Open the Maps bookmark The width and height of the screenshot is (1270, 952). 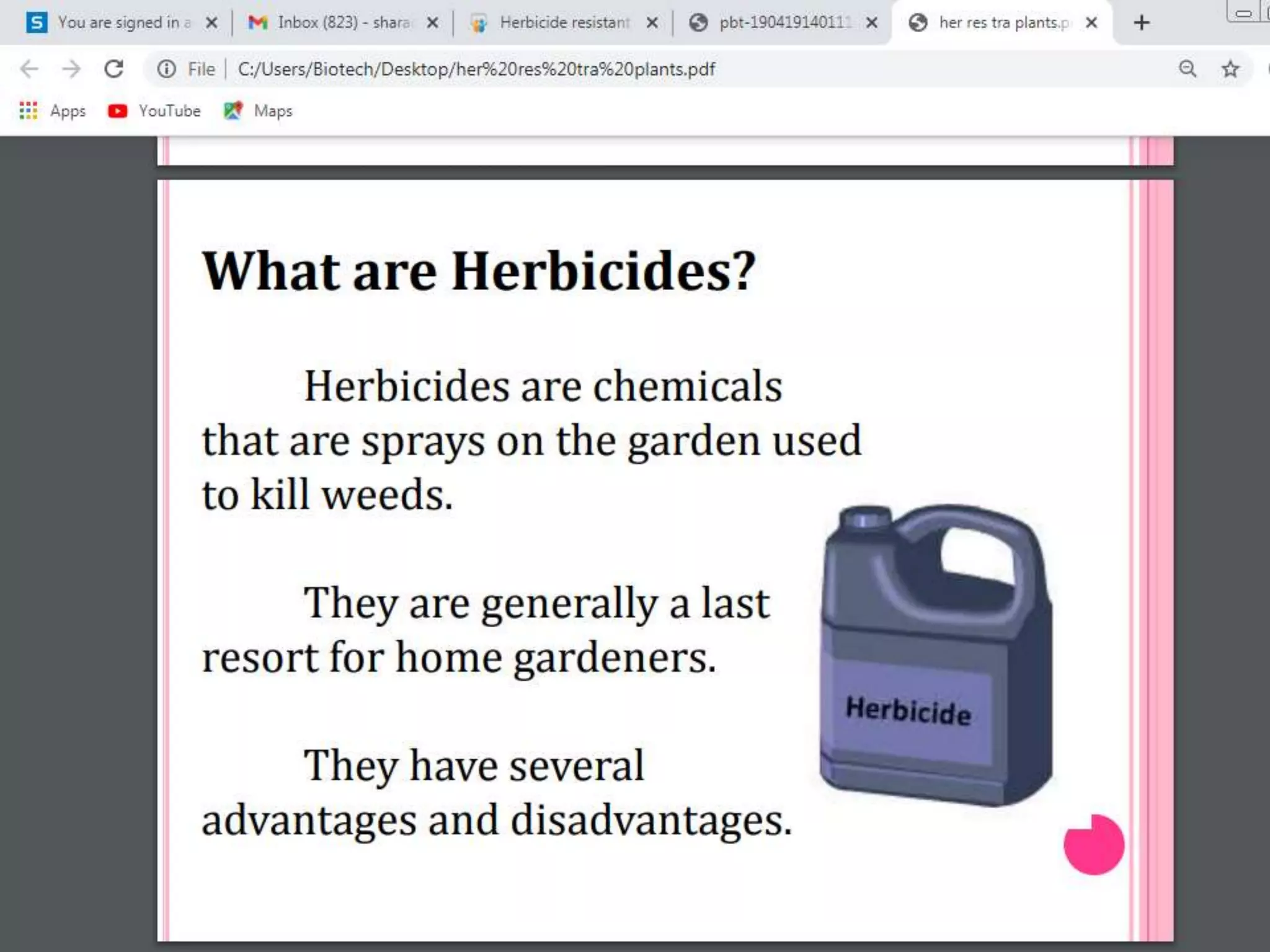click(x=257, y=111)
